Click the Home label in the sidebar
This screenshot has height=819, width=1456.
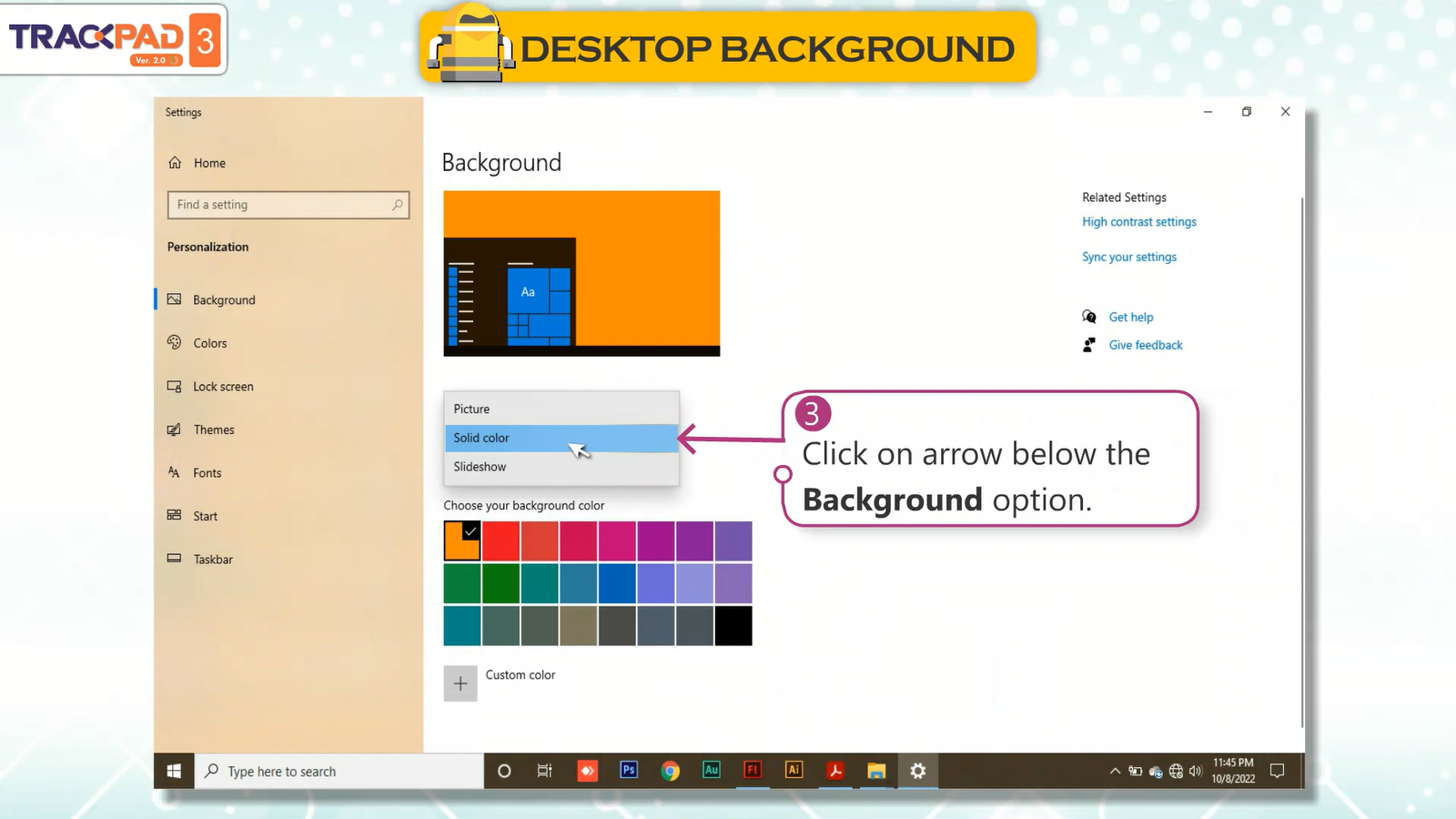point(209,163)
